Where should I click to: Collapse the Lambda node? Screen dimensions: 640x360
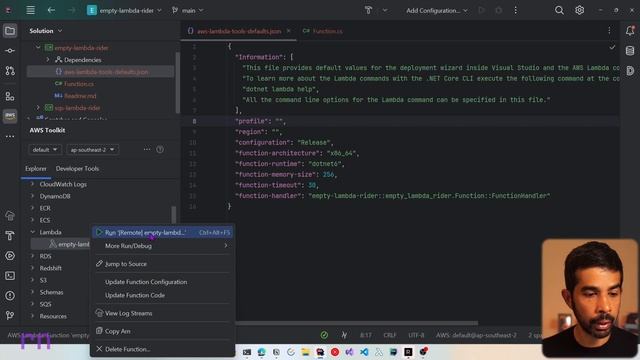(x=33, y=232)
